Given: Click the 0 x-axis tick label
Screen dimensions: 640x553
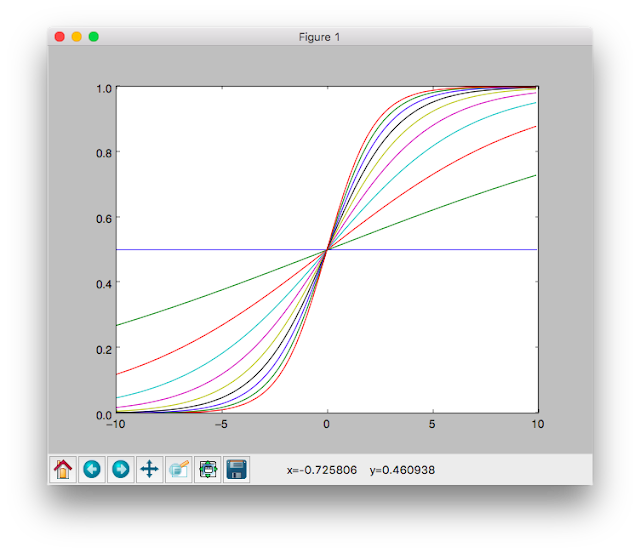Looking at the screenshot, I should point(327,424).
